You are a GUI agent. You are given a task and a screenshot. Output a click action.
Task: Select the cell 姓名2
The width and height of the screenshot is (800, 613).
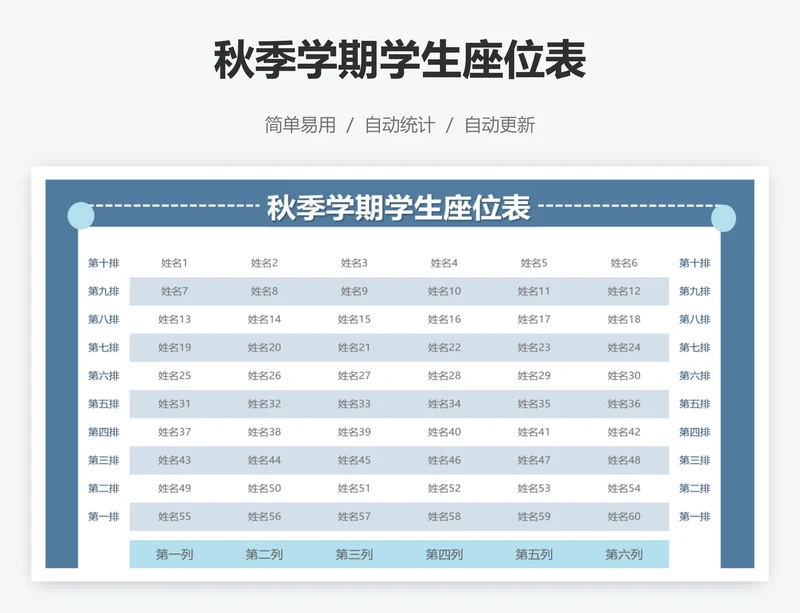point(264,263)
